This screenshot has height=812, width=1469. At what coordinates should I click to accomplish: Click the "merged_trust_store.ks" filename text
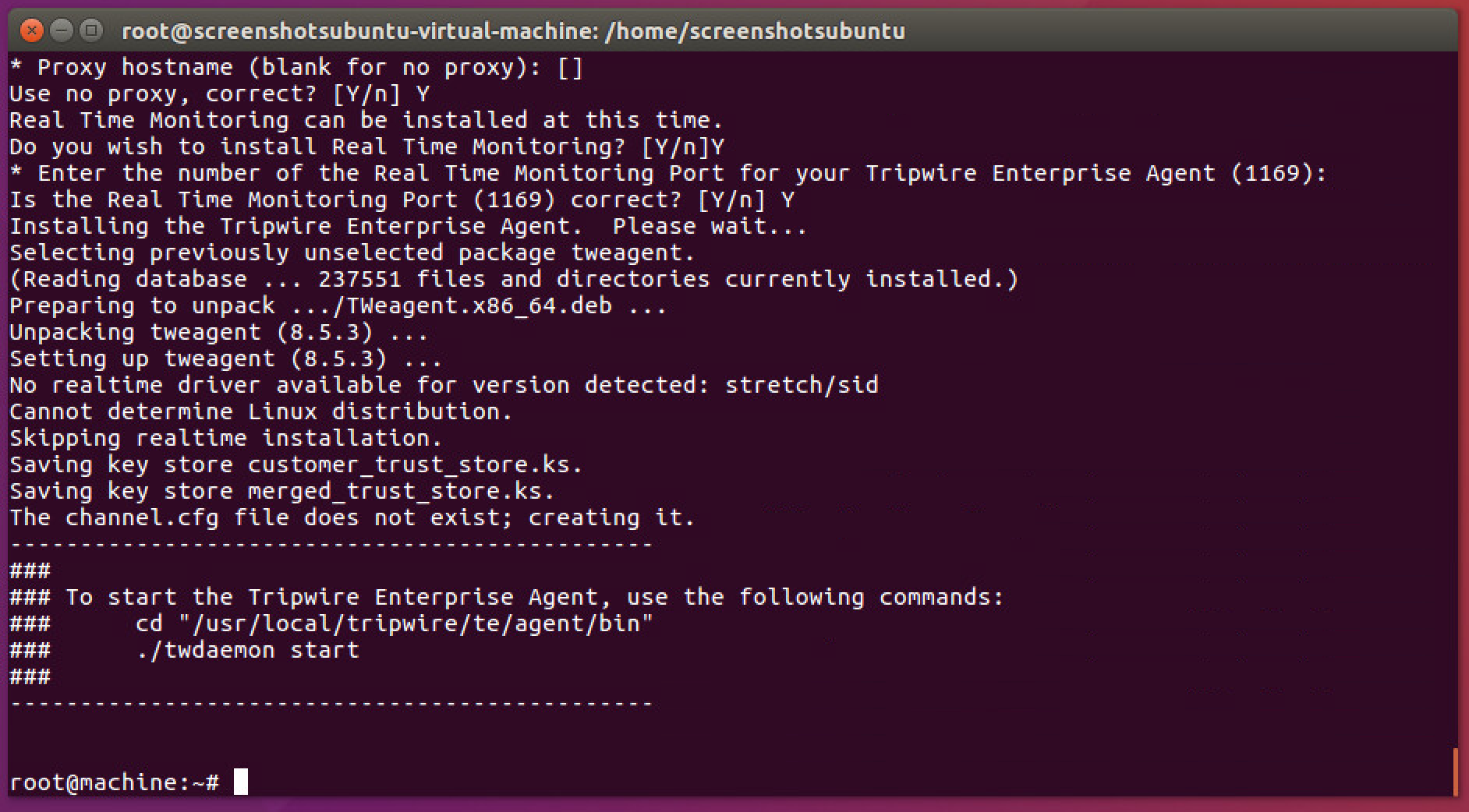(399, 491)
